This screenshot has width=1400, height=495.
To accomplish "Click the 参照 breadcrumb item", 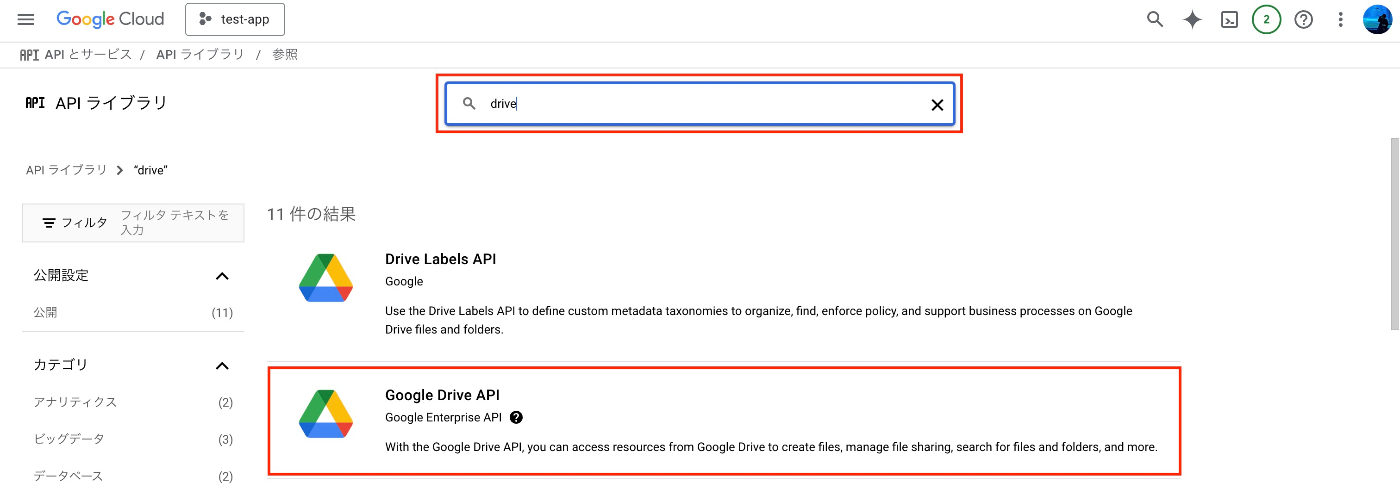I will [285, 54].
